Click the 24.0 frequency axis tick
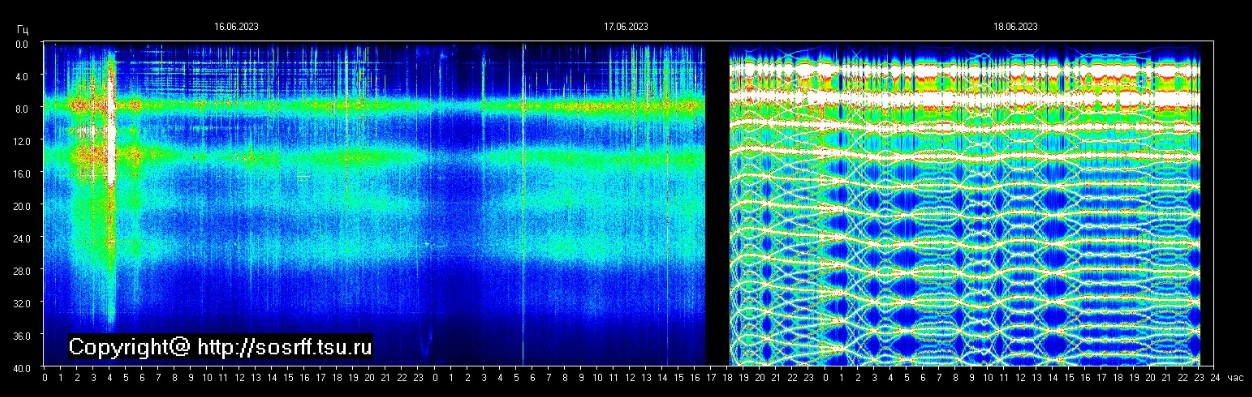This screenshot has height=397, width=1252. [x=22, y=238]
